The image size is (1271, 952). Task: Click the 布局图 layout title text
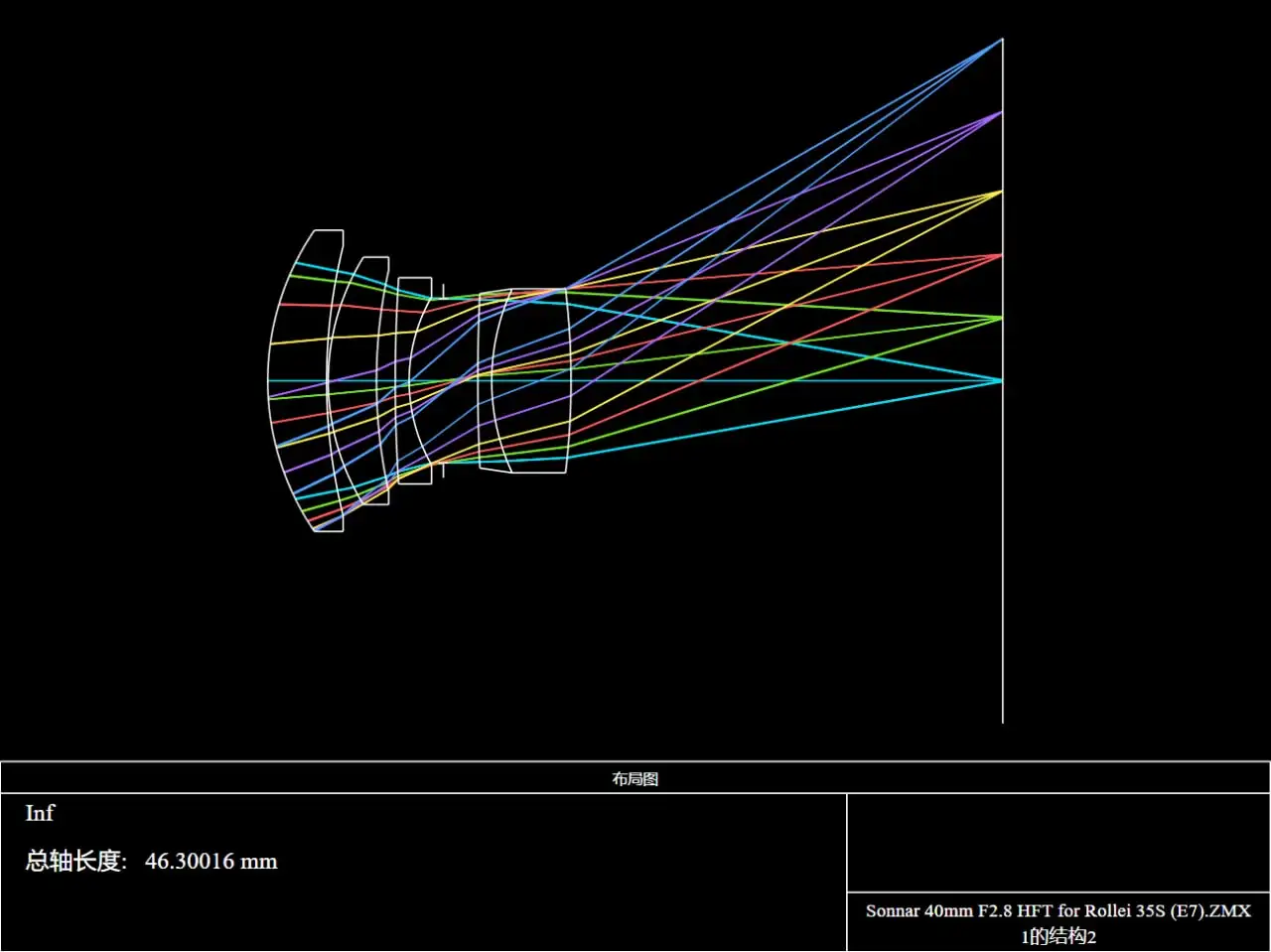click(x=635, y=779)
